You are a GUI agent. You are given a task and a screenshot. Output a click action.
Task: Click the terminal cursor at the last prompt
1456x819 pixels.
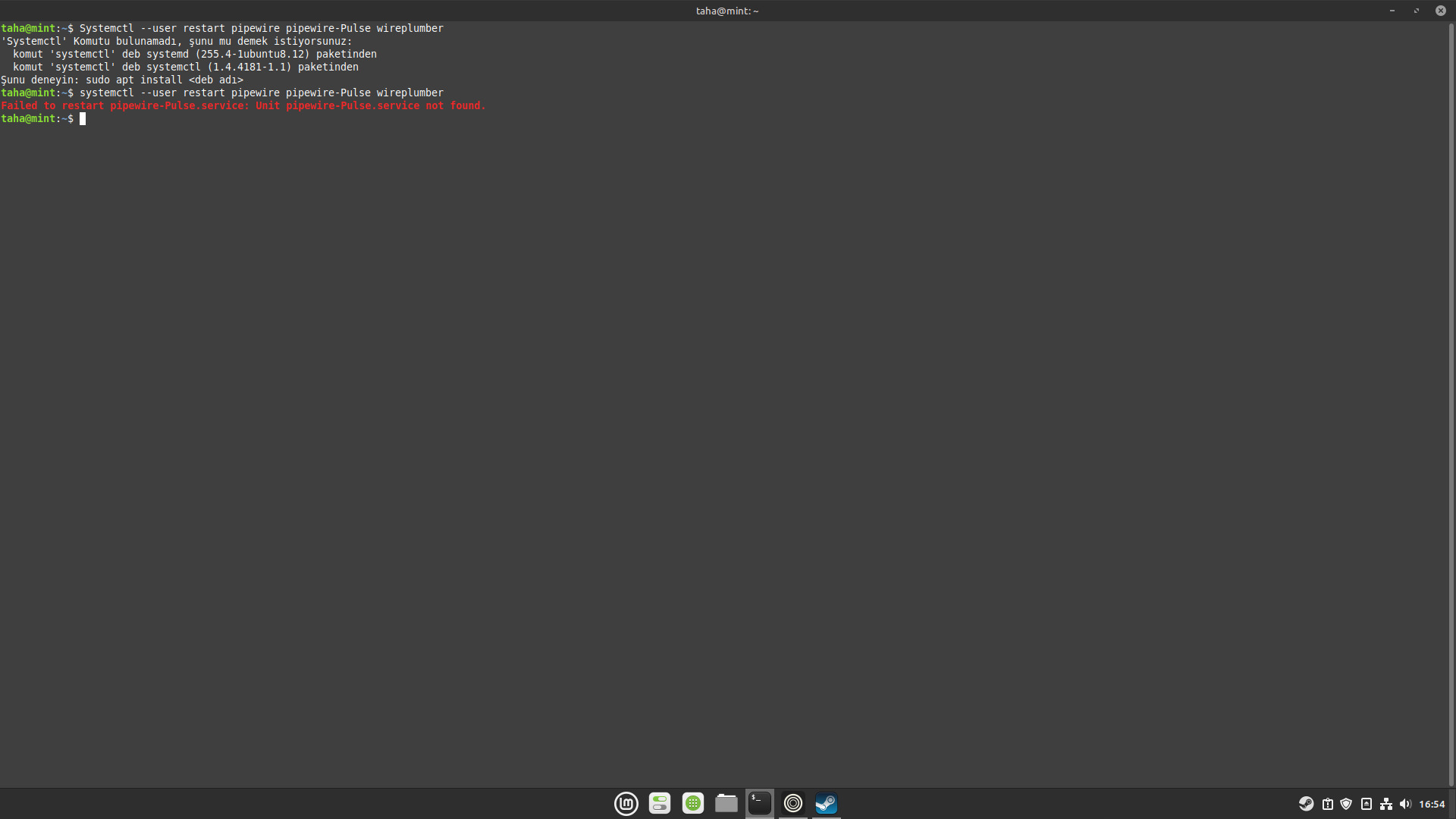[x=83, y=118]
